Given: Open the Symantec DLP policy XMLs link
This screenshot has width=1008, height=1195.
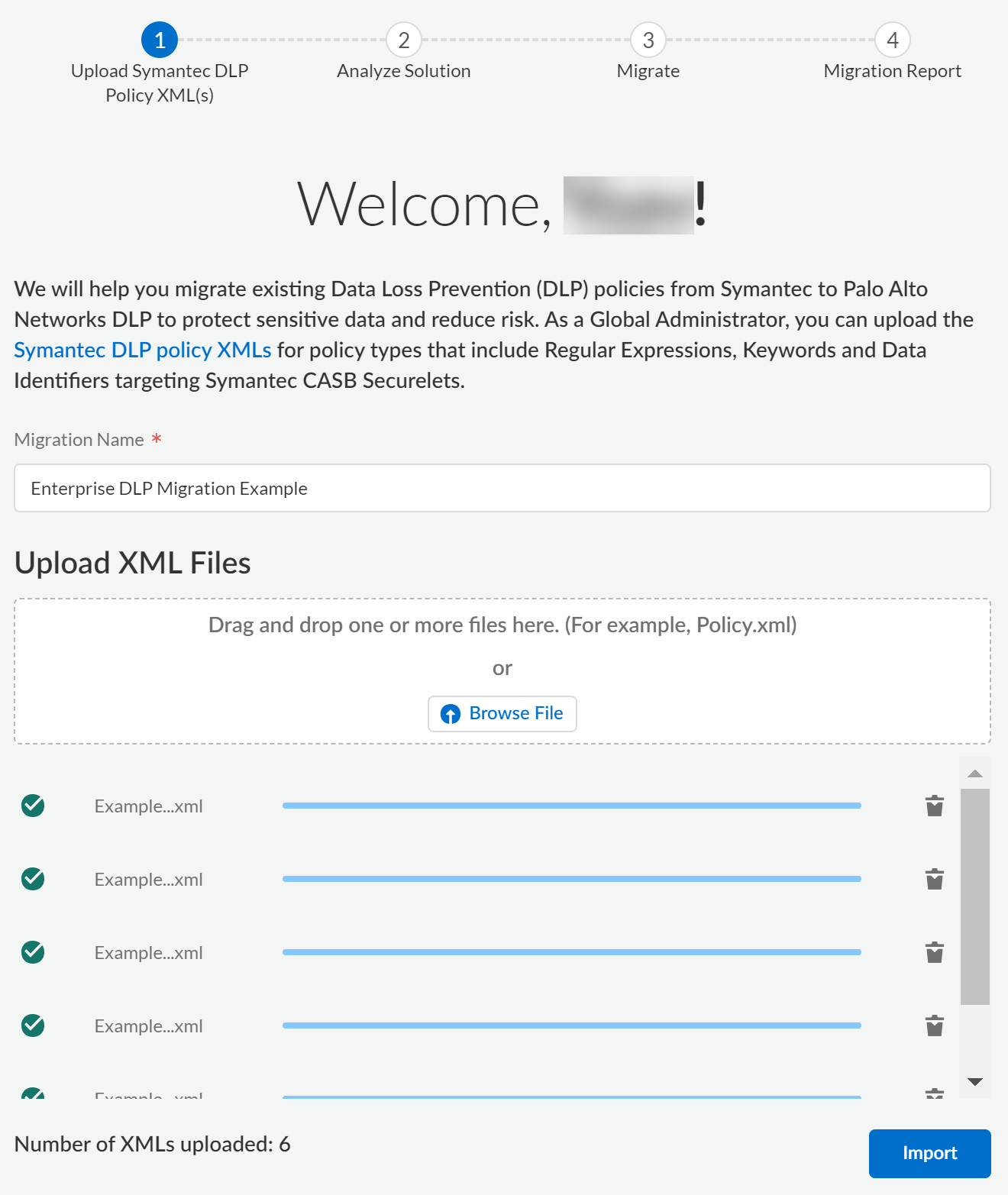Looking at the screenshot, I should (x=143, y=350).
